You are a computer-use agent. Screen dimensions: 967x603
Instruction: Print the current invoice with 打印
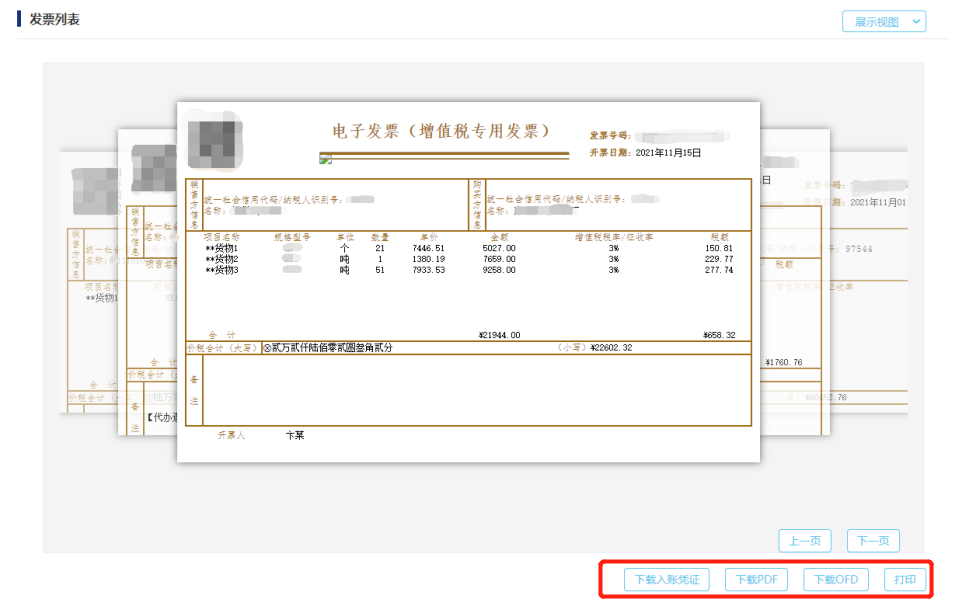pos(903,579)
